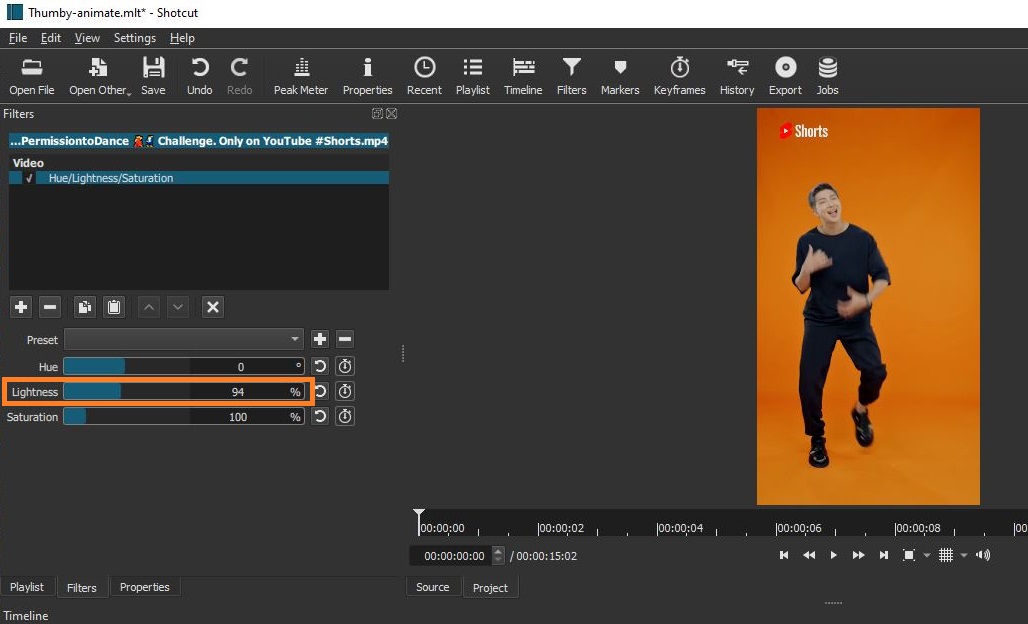Copy the filters using copy icon

pyautogui.click(x=85, y=307)
